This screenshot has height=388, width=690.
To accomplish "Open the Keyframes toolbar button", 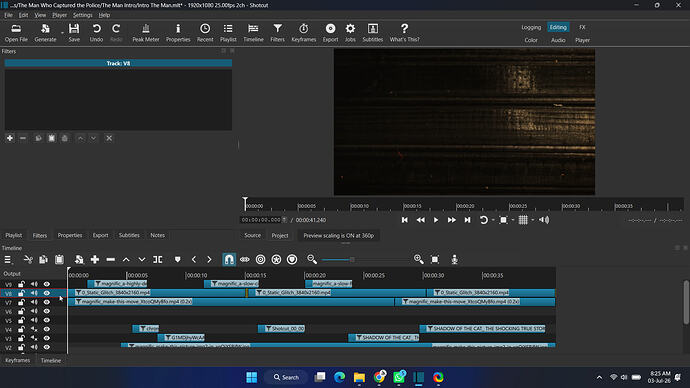I will tap(304, 33).
